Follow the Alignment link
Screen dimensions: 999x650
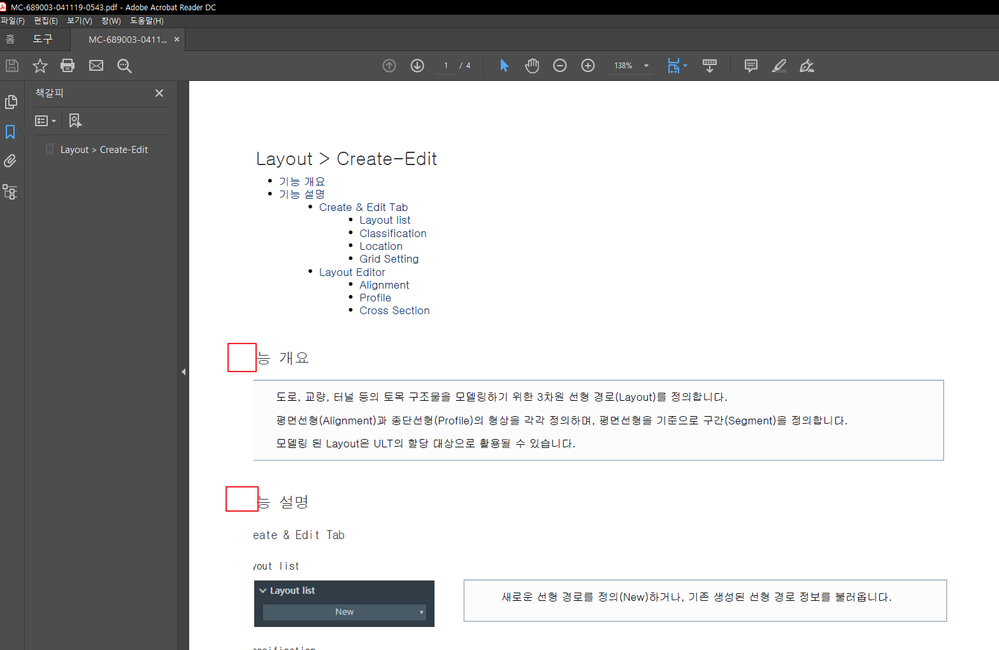[384, 285]
